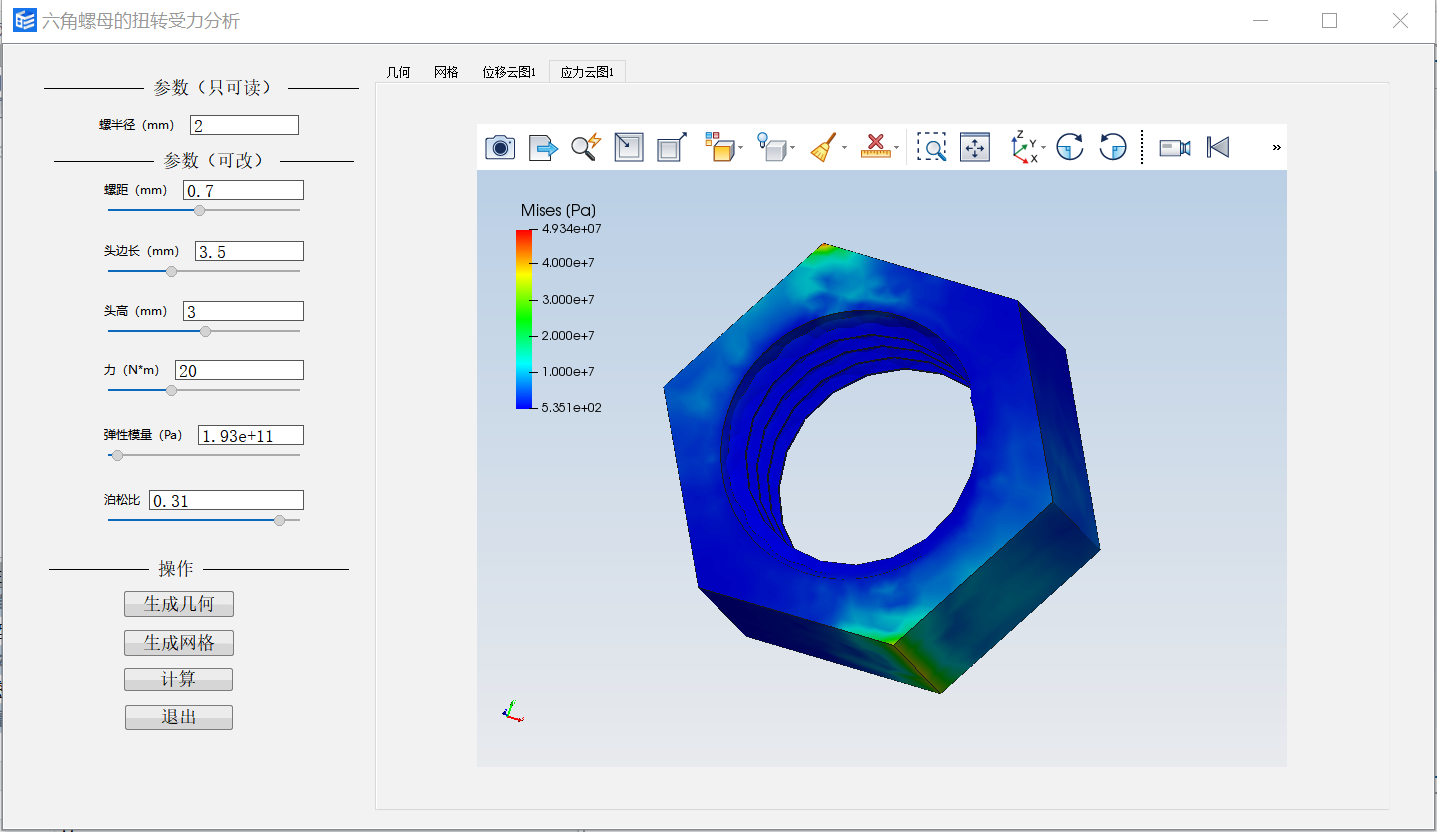The width and height of the screenshot is (1437, 832).
Task: Click the 生成网格 button
Action: tap(179, 642)
